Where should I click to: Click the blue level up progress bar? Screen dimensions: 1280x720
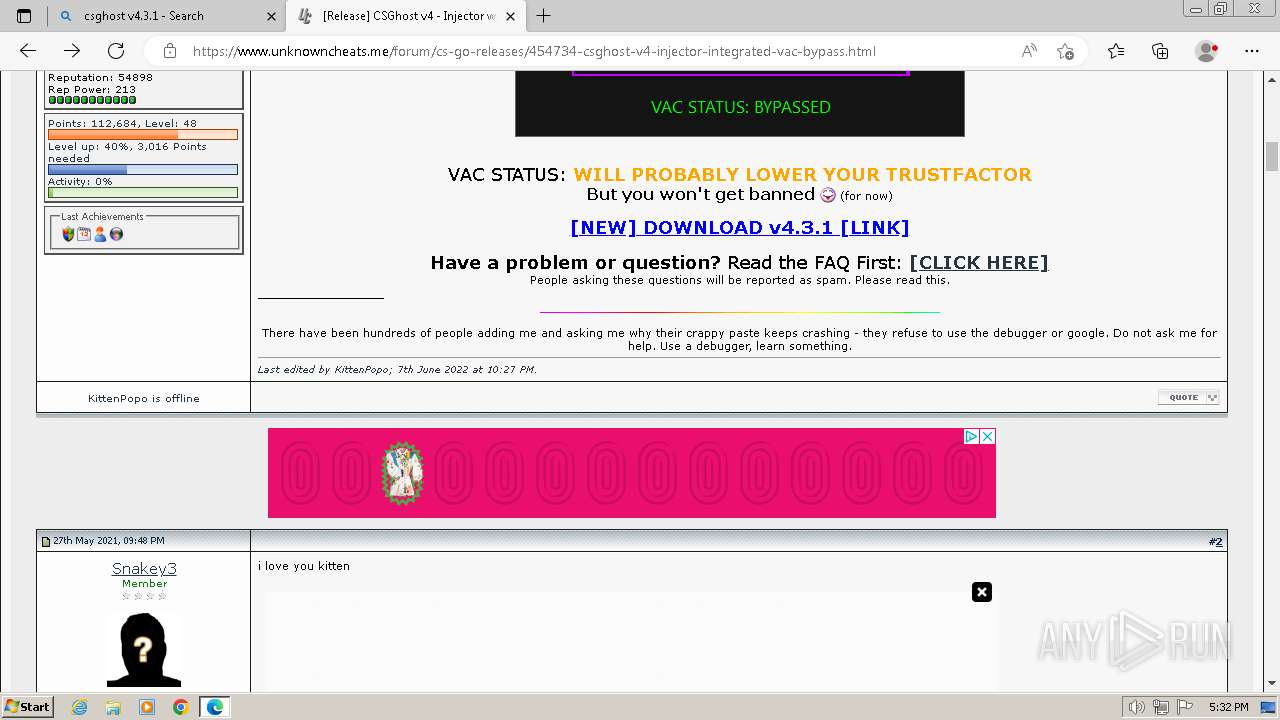pos(143,170)
